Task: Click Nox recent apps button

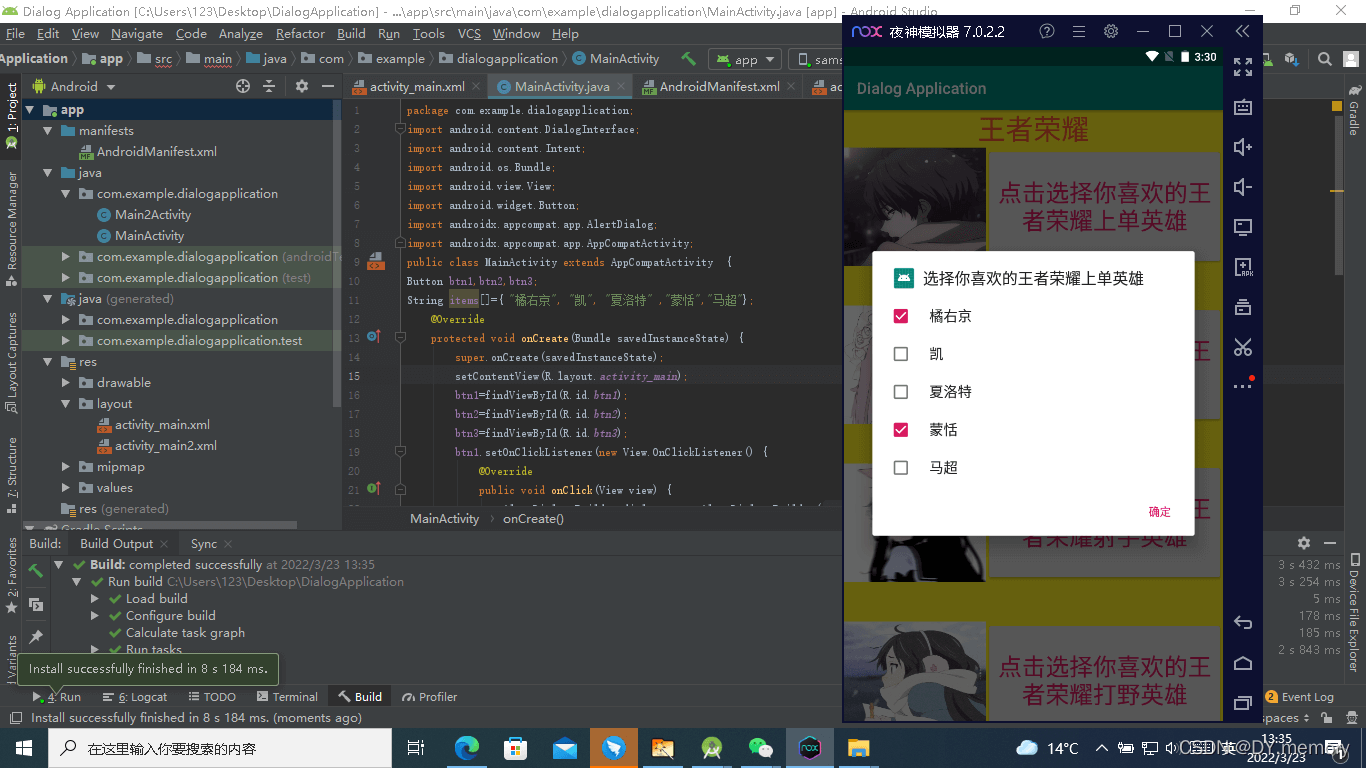Action: (1243, 703)
